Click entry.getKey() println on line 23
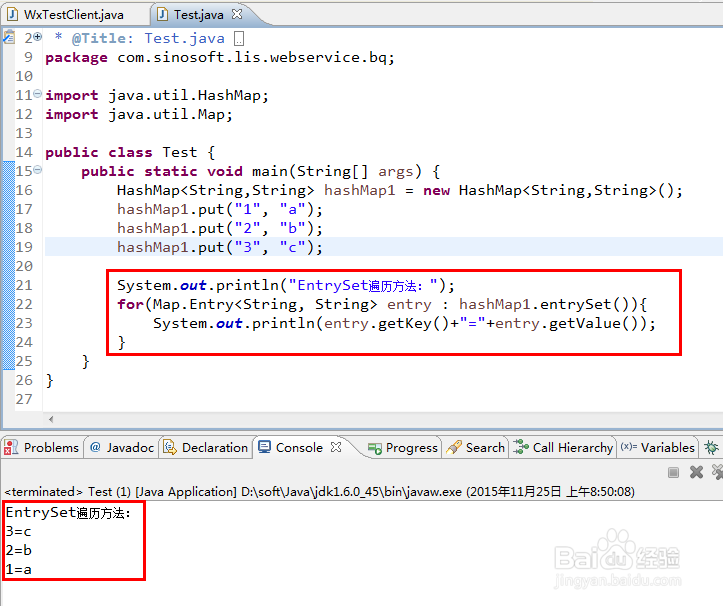 point(404,323)
